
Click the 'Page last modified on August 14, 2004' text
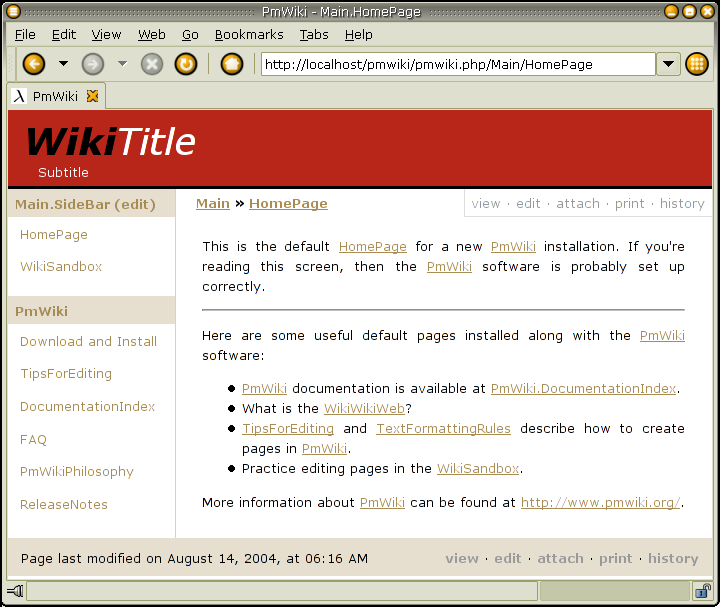tap(194, 558)
